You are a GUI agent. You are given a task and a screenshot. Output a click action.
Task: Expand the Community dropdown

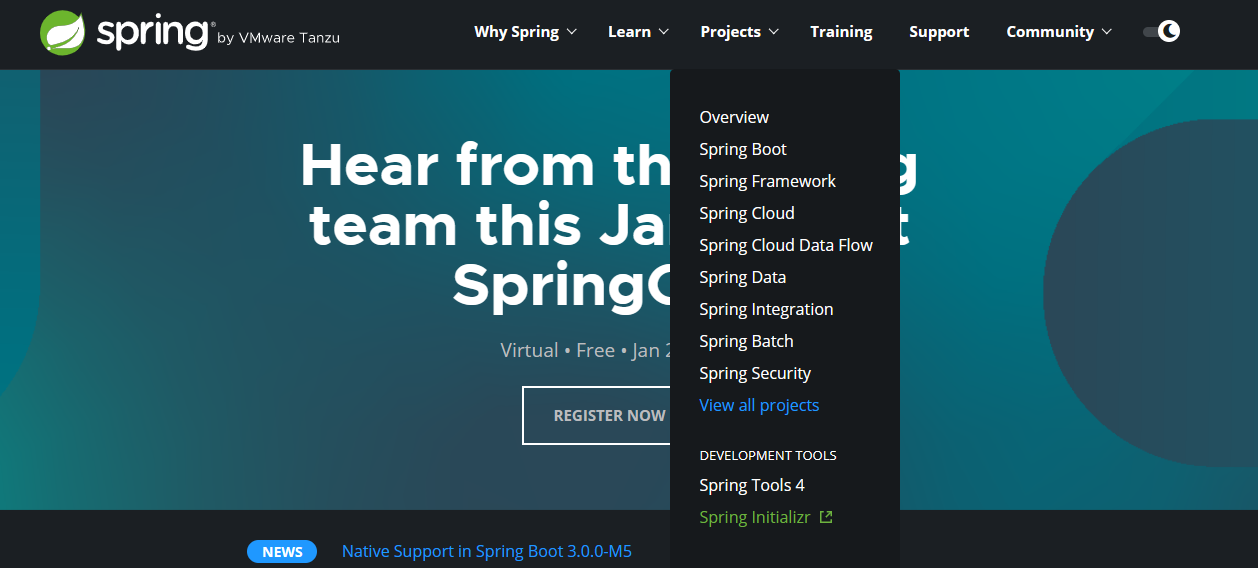pyautogui.click(x=1059, y=32)
